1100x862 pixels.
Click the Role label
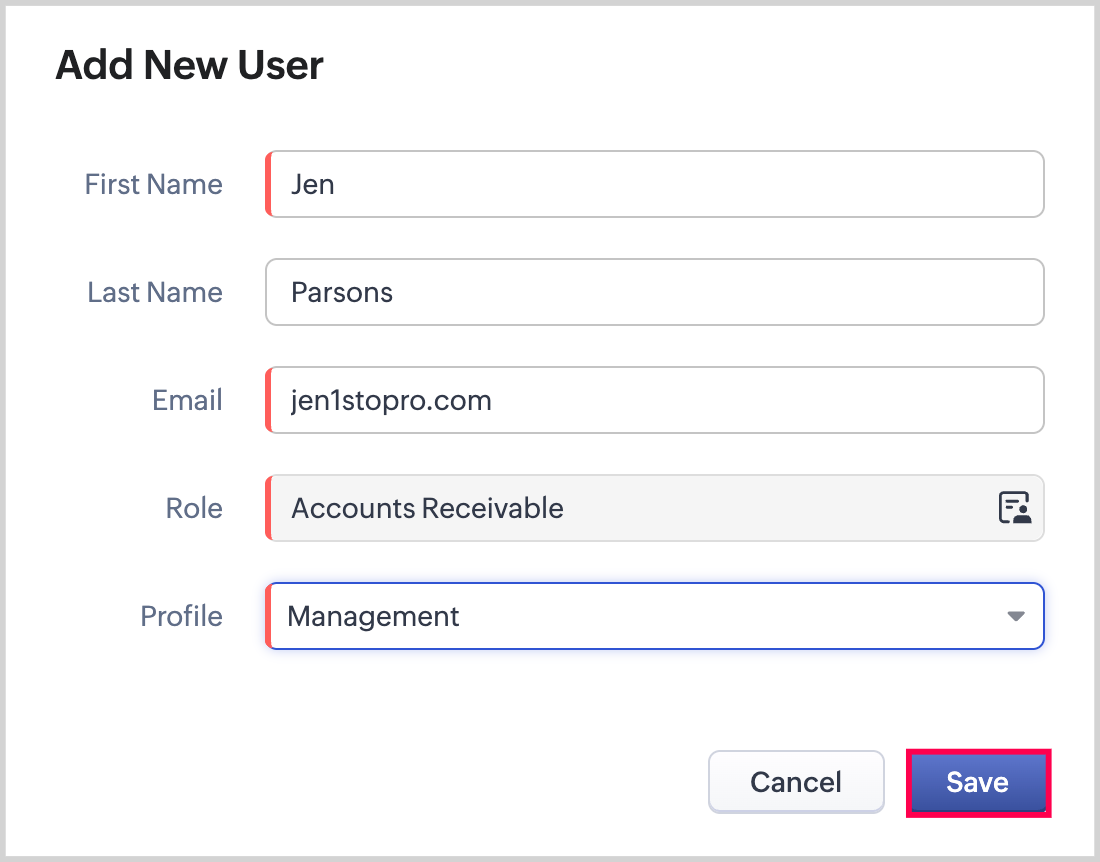click(194, 508)
